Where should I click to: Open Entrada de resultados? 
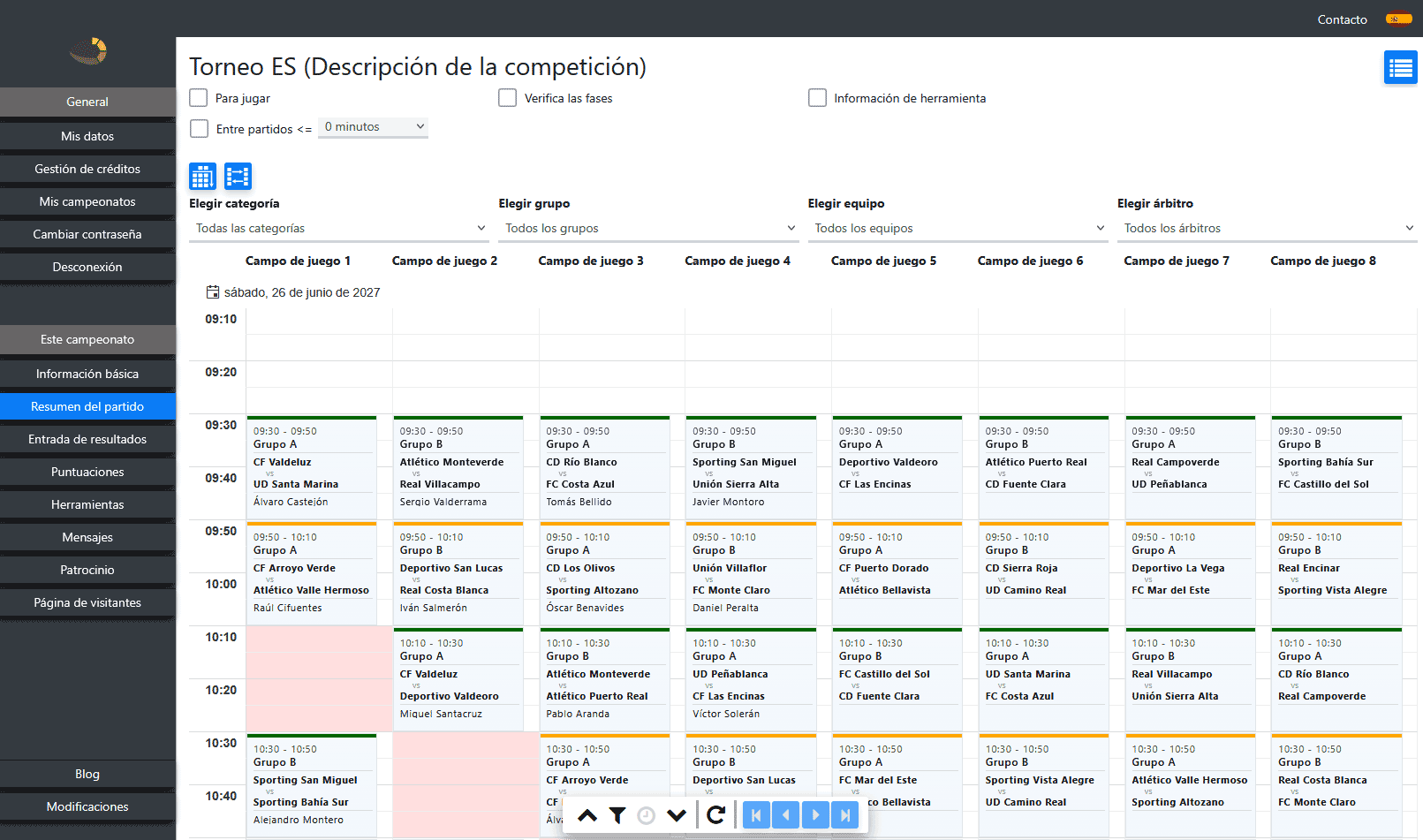87,439
